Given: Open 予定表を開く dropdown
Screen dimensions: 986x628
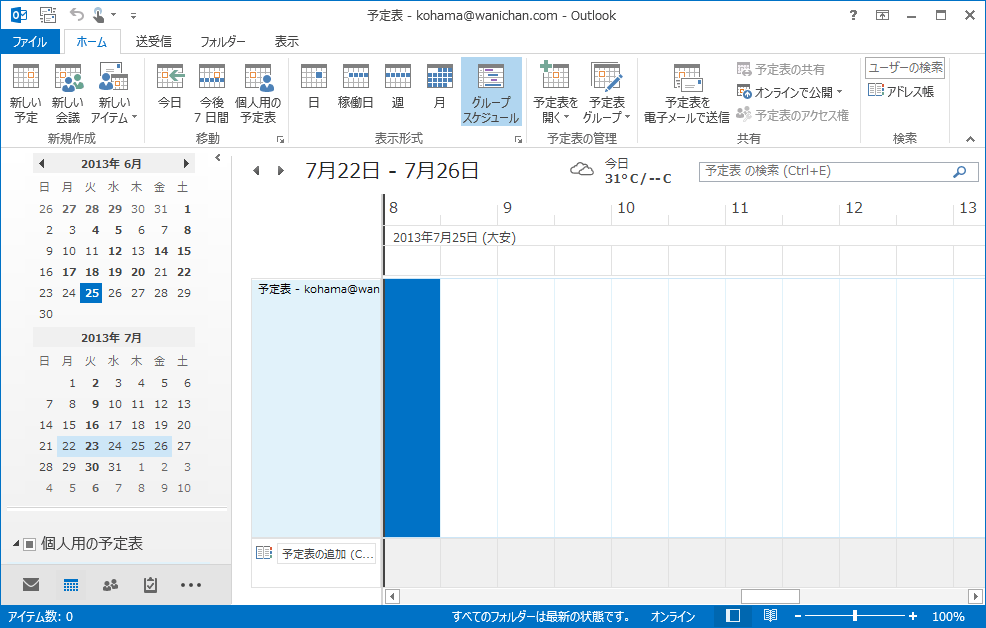Looking at the screenshot, I should point(555,93).
